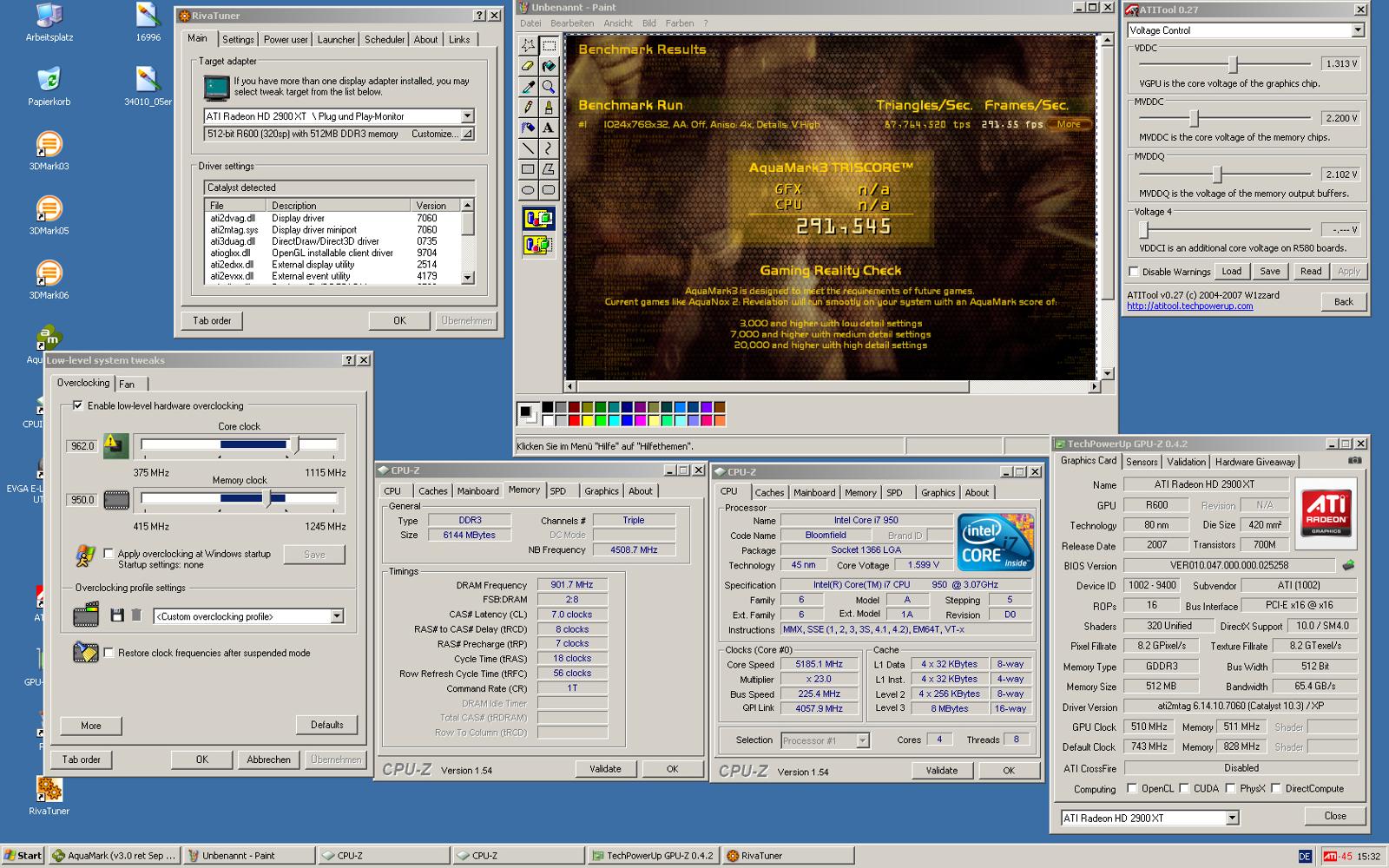1389x868 pixels.
Task: Switch to the Sensors tab in GPU-Z
Action: pos(1142,462)
